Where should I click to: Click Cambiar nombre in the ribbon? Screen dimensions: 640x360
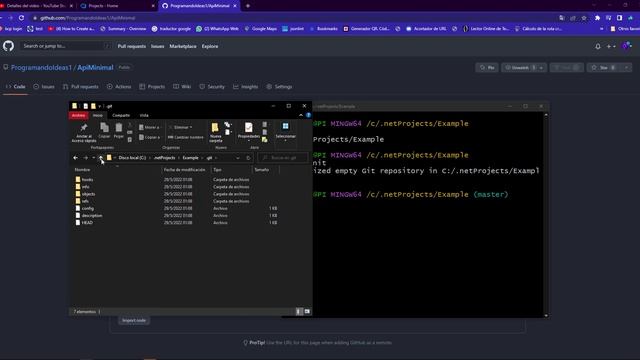[x=185, y=137]
